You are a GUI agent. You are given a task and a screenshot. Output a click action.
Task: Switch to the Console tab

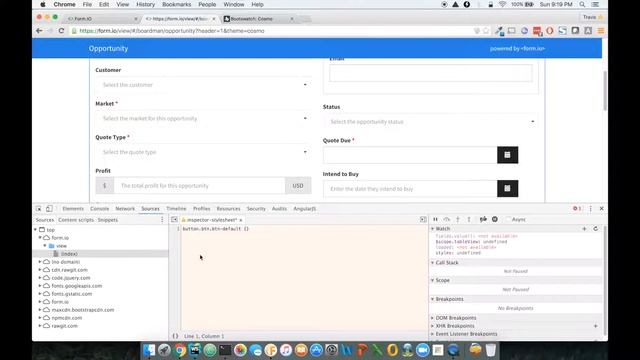100,209
